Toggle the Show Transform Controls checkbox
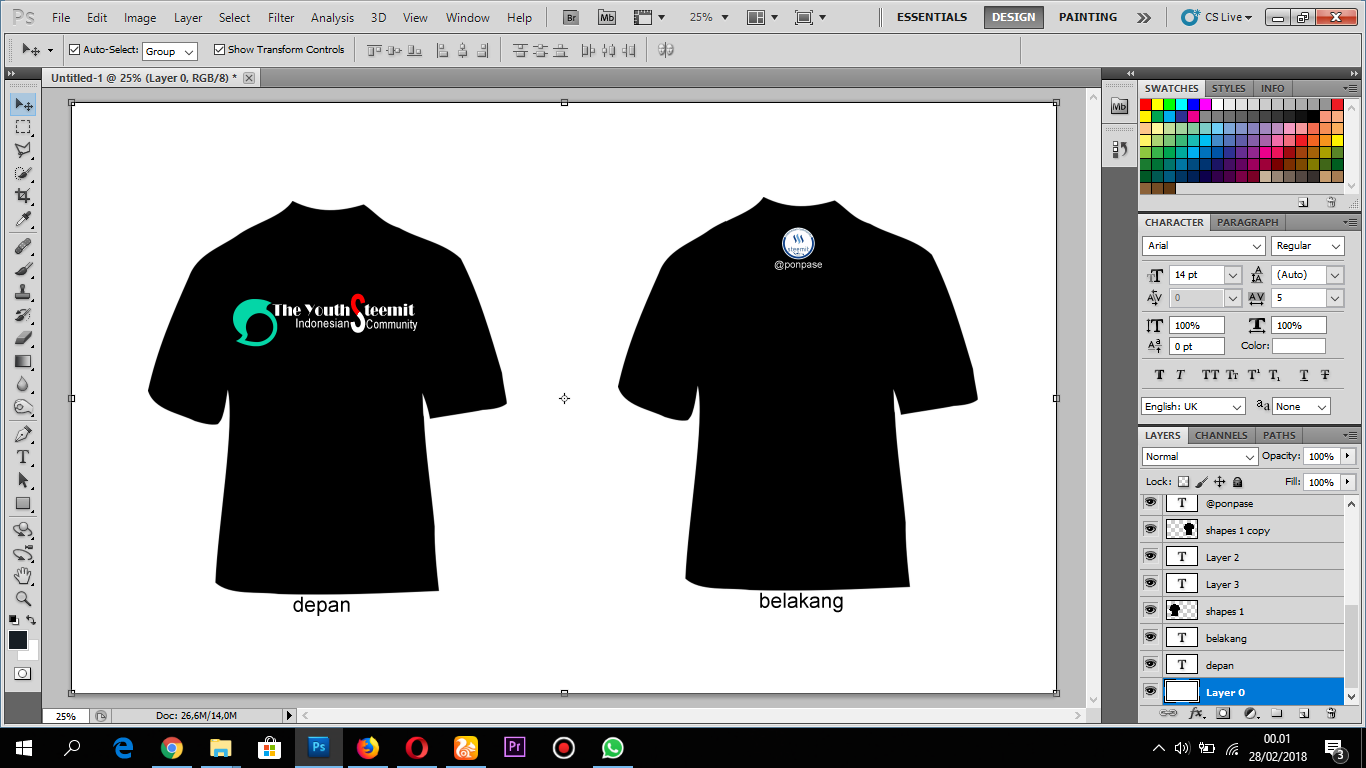Screen dimensions: 1366x768 [220, 50]
